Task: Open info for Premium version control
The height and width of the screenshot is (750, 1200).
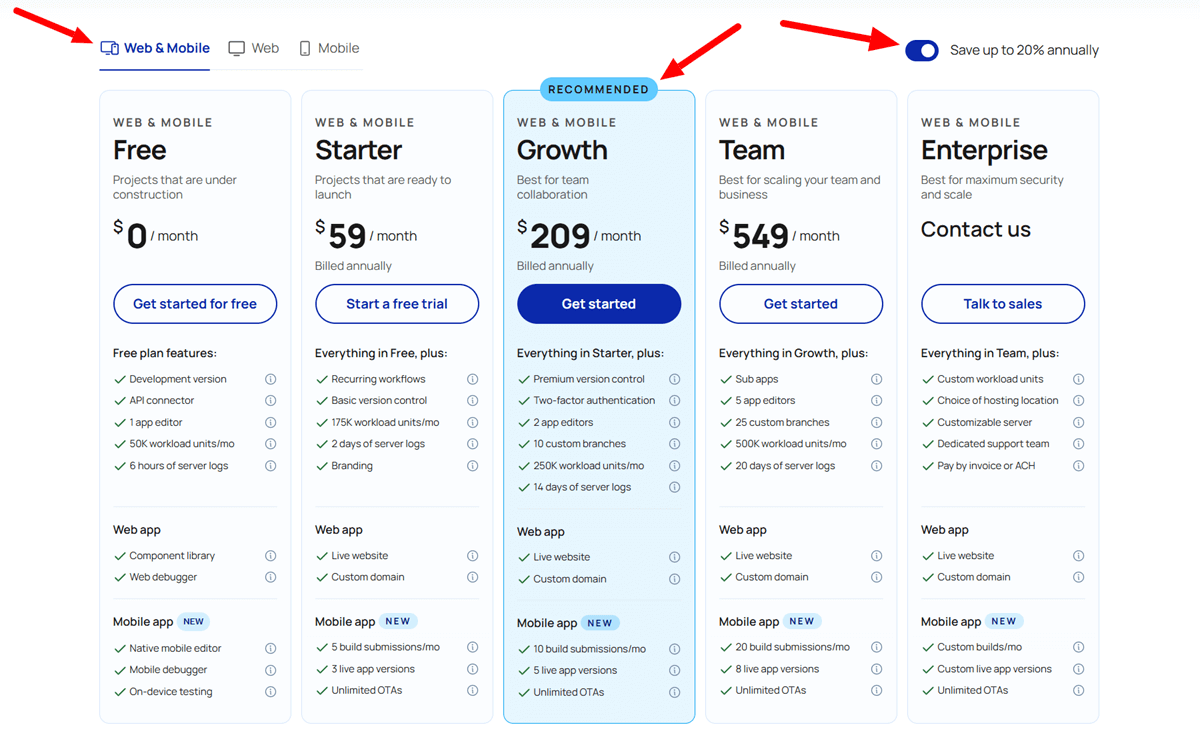Action: click(674, 379)
